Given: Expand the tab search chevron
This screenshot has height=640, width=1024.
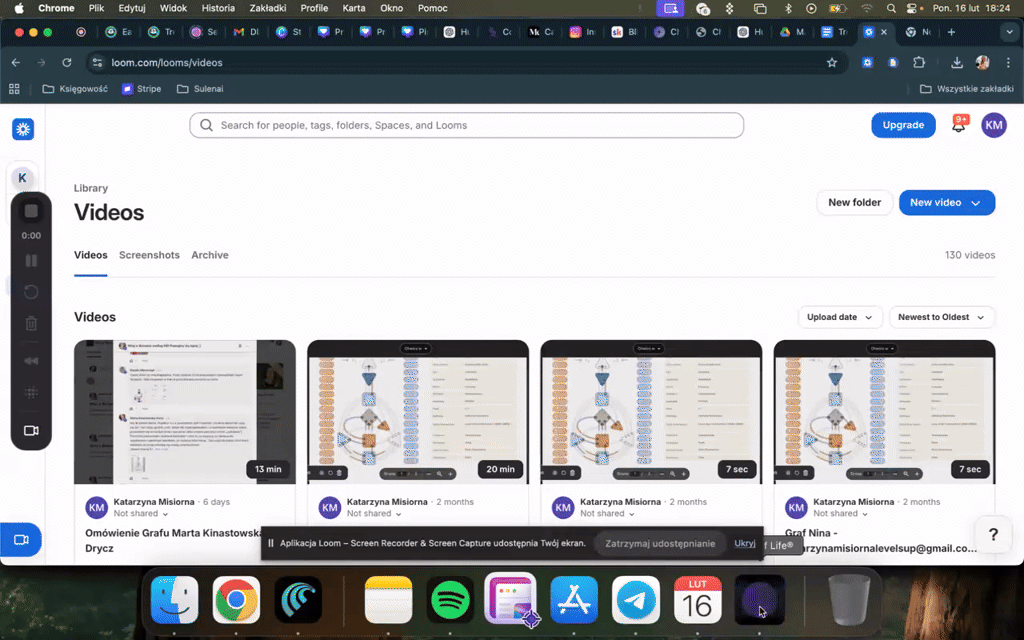Looking at the screenshot, I should click(1009, 32).
